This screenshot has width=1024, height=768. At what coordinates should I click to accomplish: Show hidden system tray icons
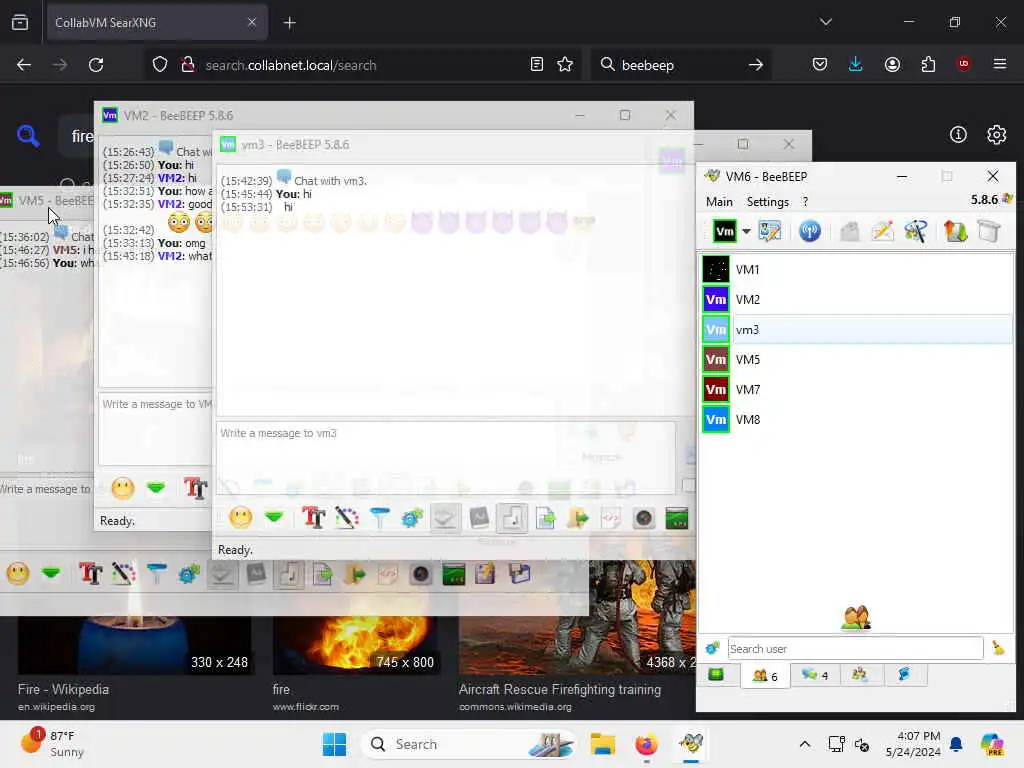coord(805,744)
